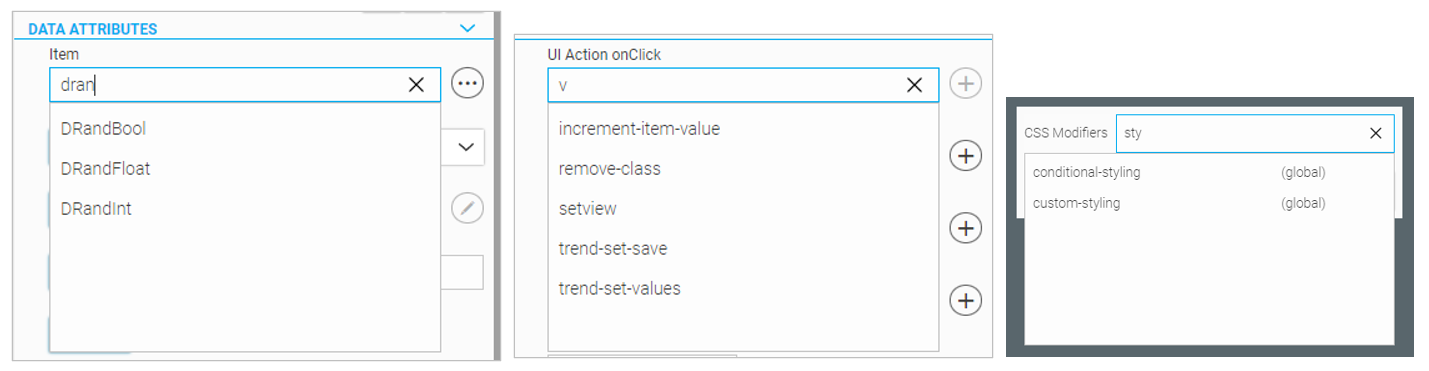1429x371 pixels.
Task: Collapse the Data Attributes section
Action: (x=466, y=29)
